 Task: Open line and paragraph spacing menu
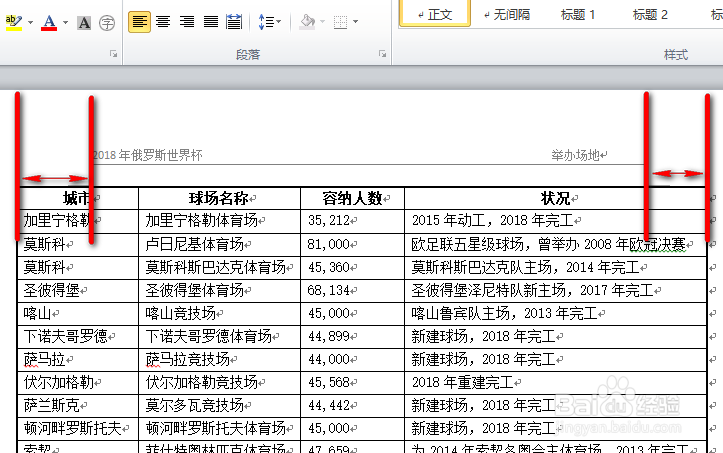[x=269, y=22]
